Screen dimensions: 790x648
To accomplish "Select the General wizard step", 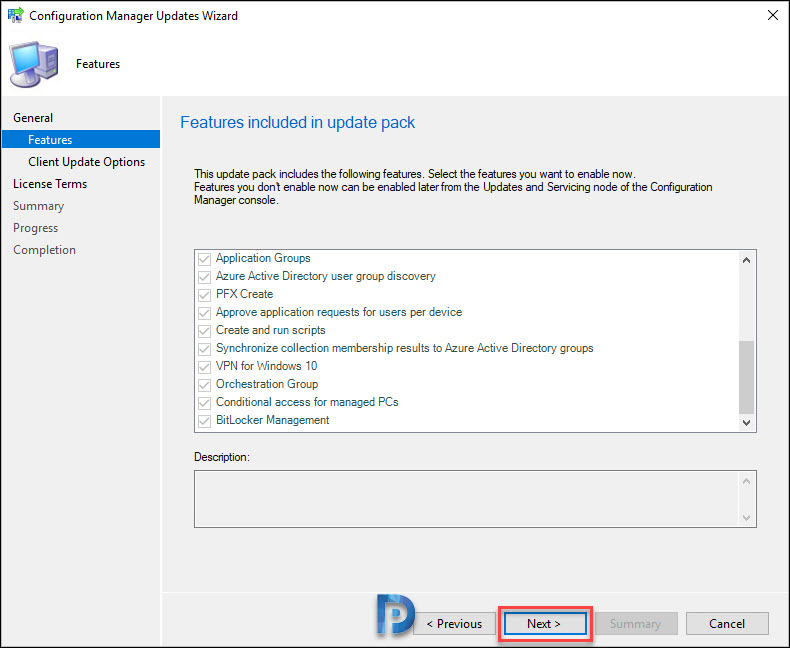I will click(x=33, y=118).
